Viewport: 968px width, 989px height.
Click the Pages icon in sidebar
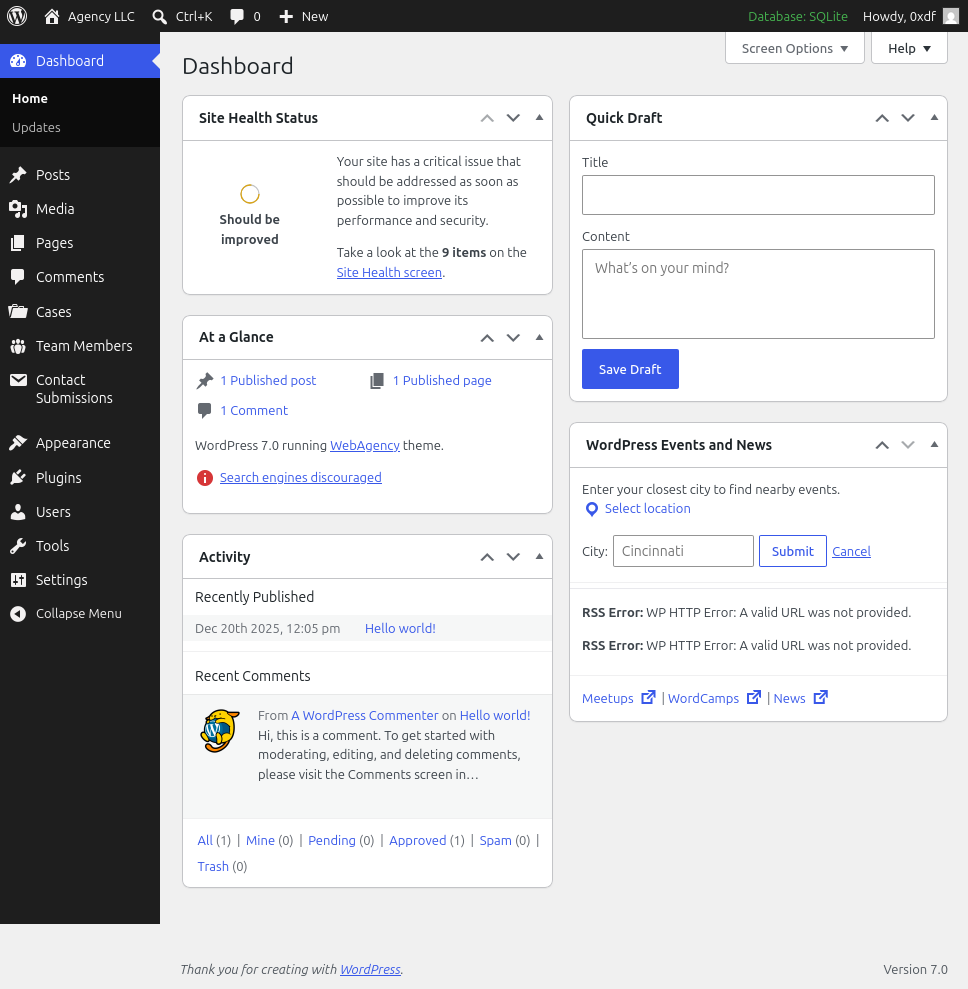pos(18,243)
